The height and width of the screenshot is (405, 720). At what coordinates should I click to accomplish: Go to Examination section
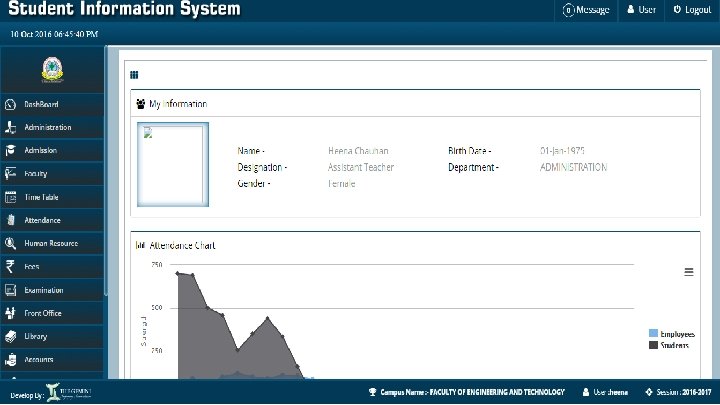[x=52, y=290]
